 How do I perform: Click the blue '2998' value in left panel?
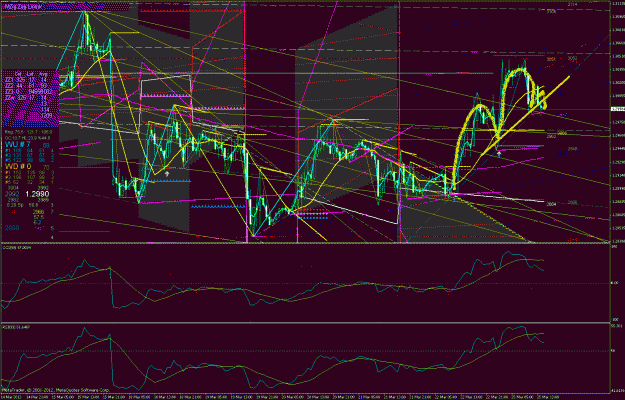click(x=10, y=228)
